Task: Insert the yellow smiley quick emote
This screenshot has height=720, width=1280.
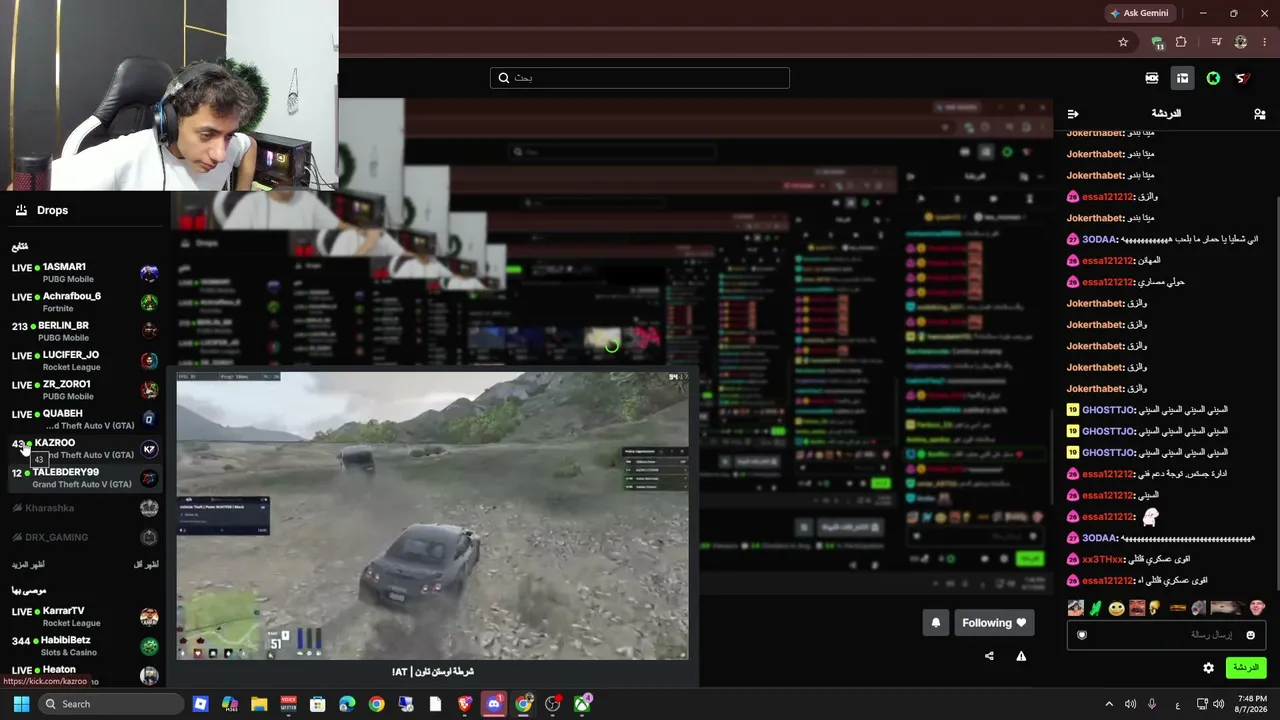Action: (x=1116, y=608)
